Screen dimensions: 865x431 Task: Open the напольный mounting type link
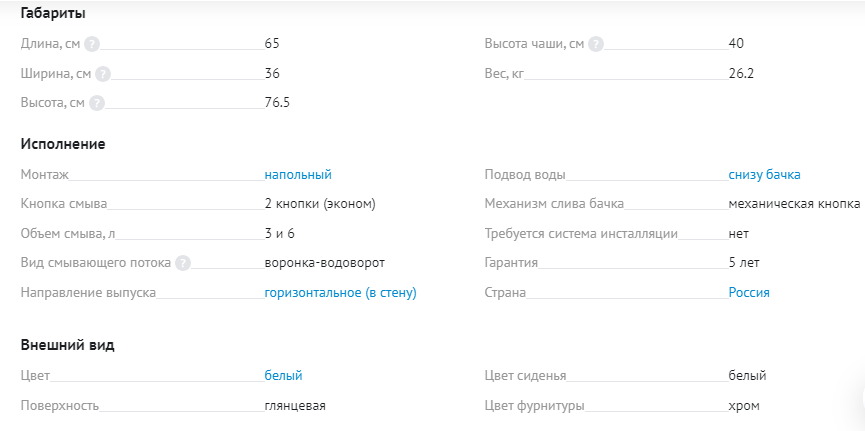pyautogui.click(x=298, y=175)
